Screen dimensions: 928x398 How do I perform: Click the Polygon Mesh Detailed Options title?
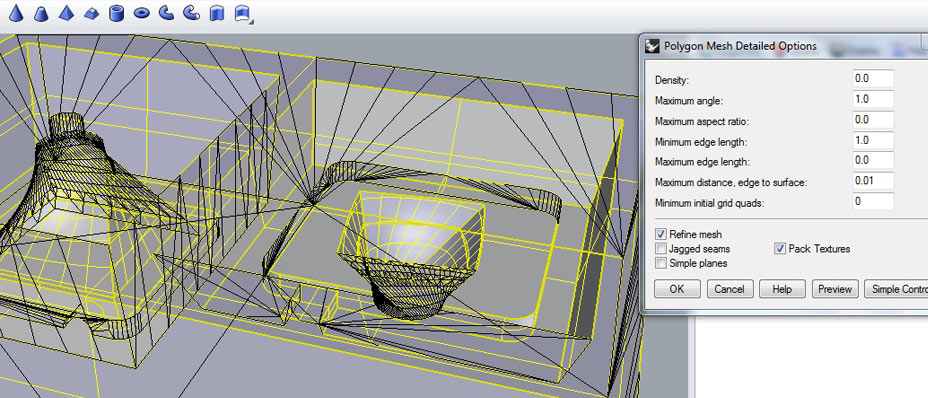[740, 46]
